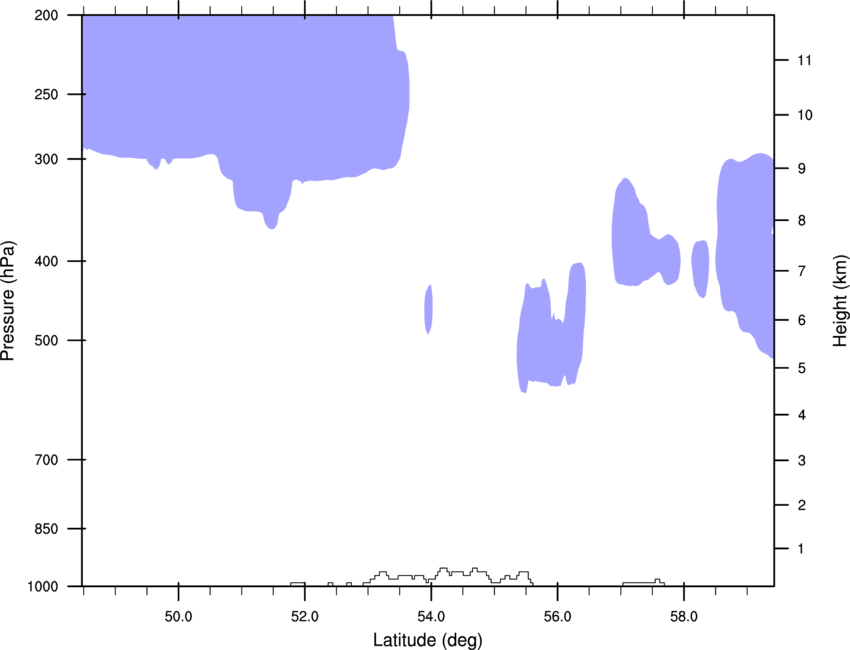Select the 400 pressure tick label

coord(46,261)
